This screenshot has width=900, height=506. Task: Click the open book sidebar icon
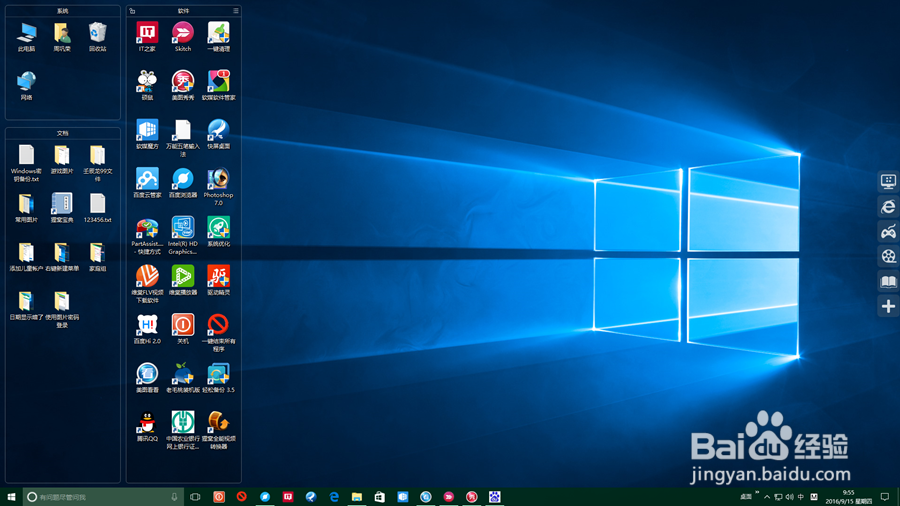(x=888, y=281)
